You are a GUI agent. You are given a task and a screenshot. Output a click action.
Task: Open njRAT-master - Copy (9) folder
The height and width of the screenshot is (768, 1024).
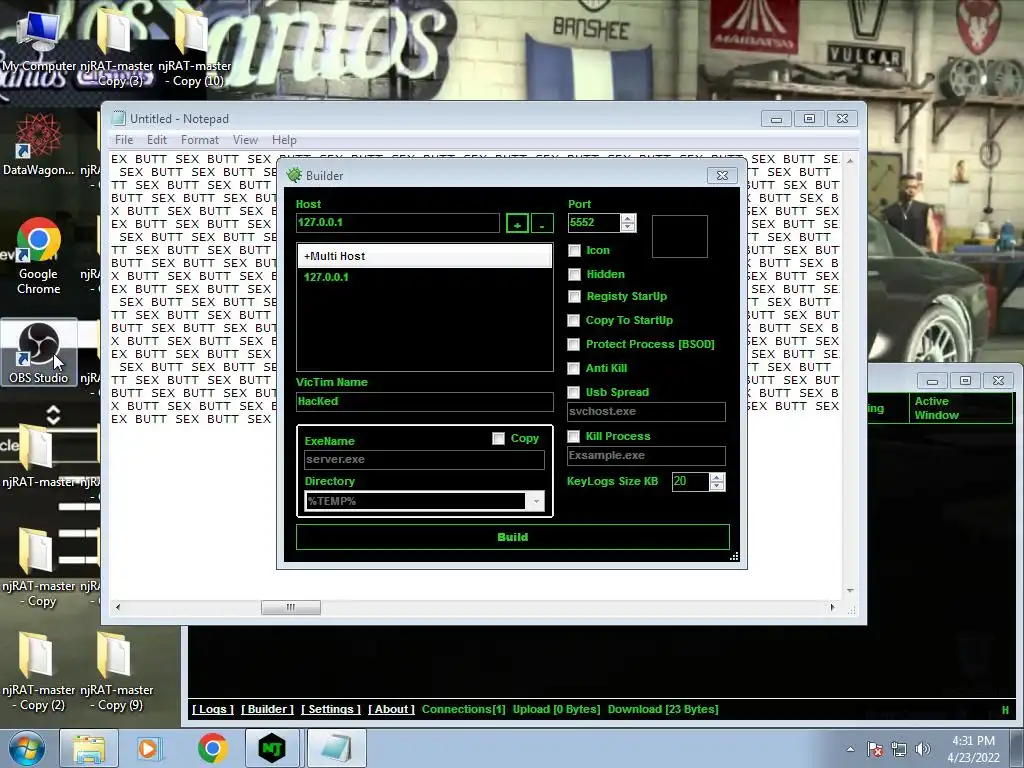point(116,669)
